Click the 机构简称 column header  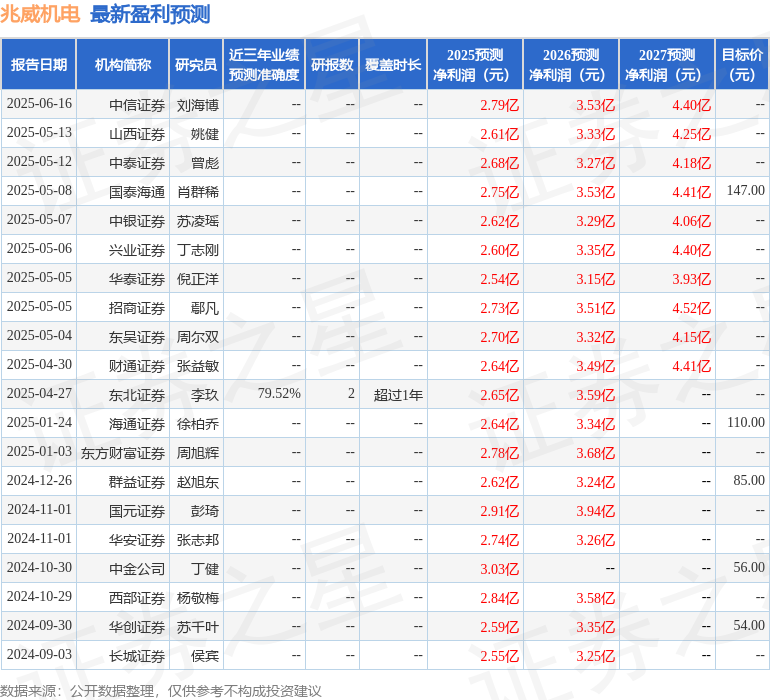pos(122,64)
